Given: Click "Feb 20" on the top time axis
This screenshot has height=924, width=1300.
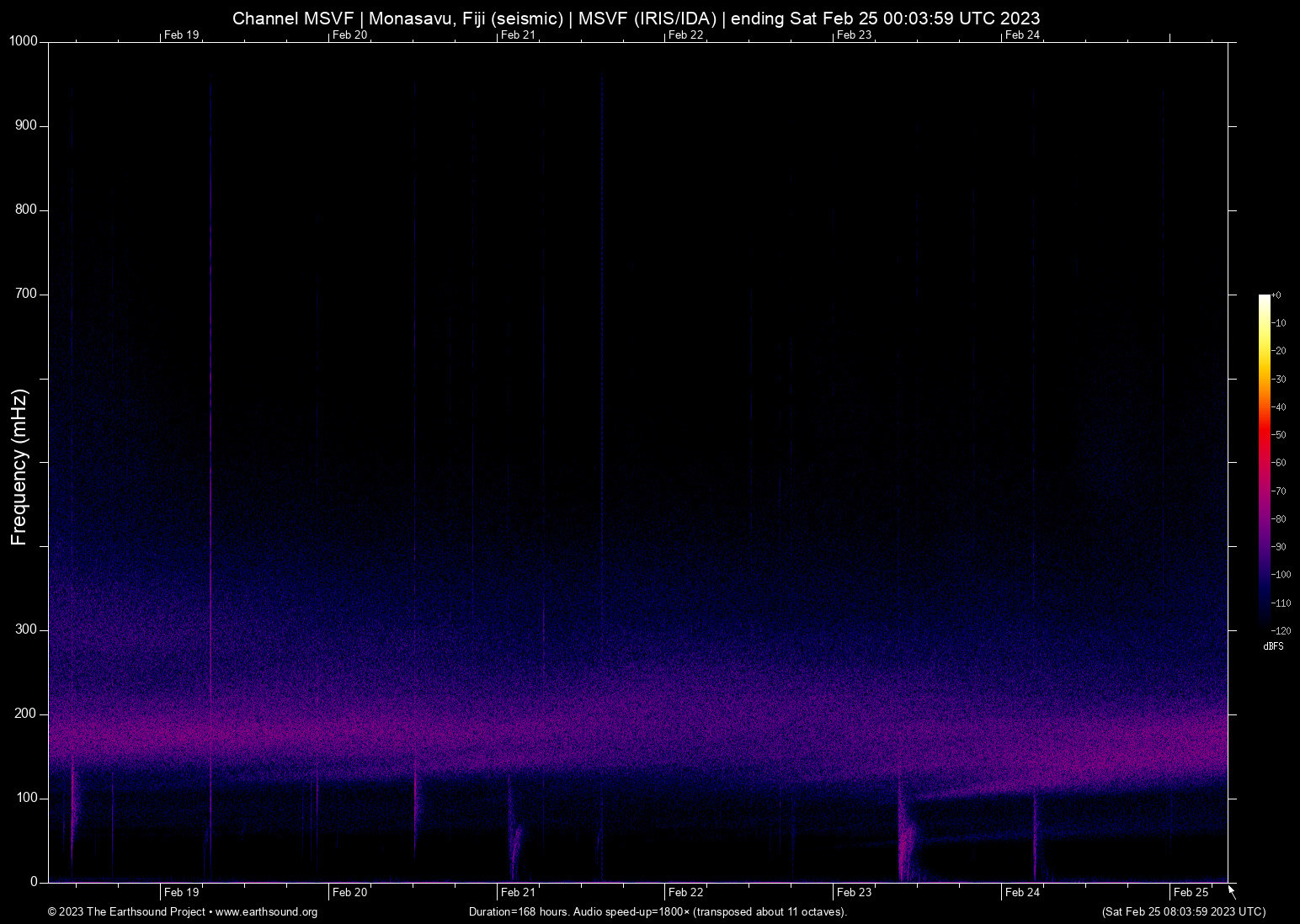Looking at the screenshot, I should 350,35.
